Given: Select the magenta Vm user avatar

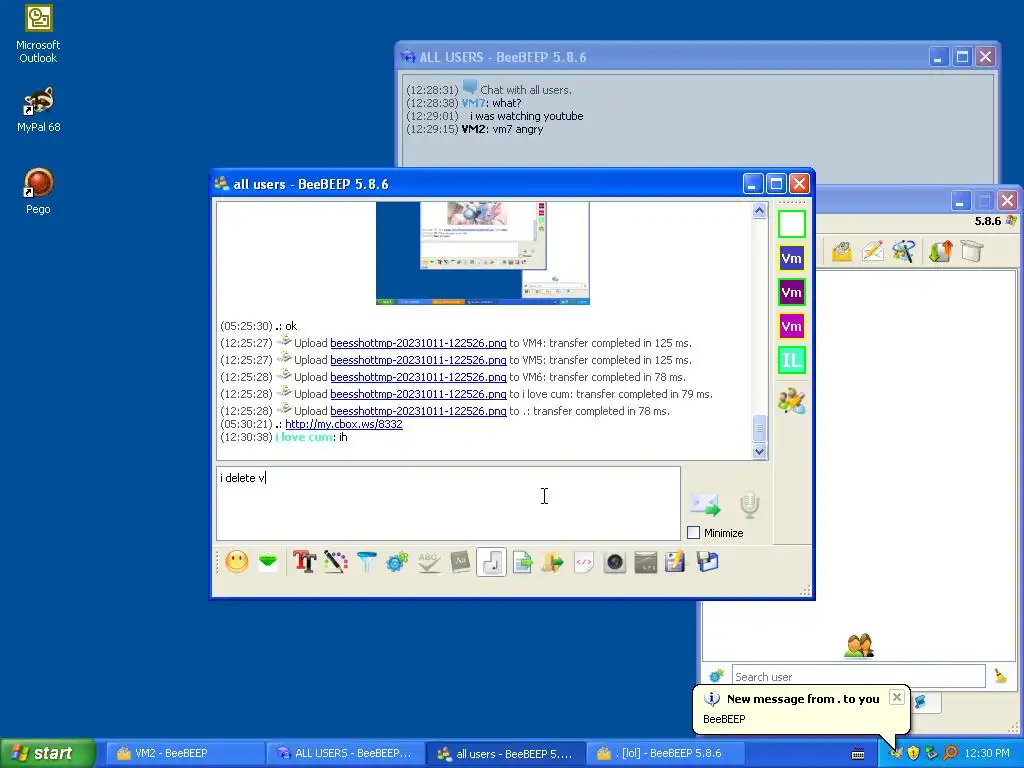Looking at the screenshot, I should (x=792, y=326).
